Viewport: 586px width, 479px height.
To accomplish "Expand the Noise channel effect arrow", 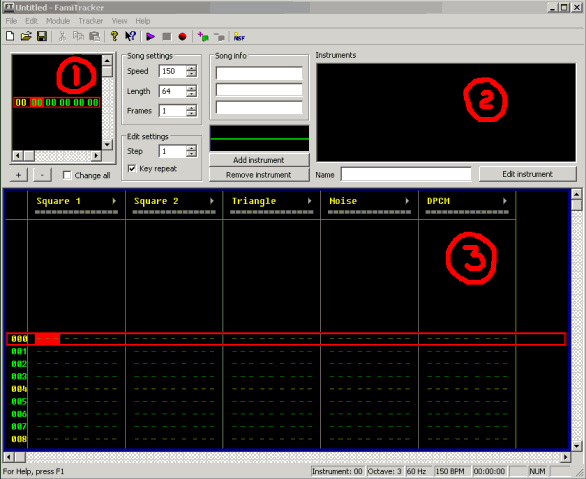I will (407, 201).
